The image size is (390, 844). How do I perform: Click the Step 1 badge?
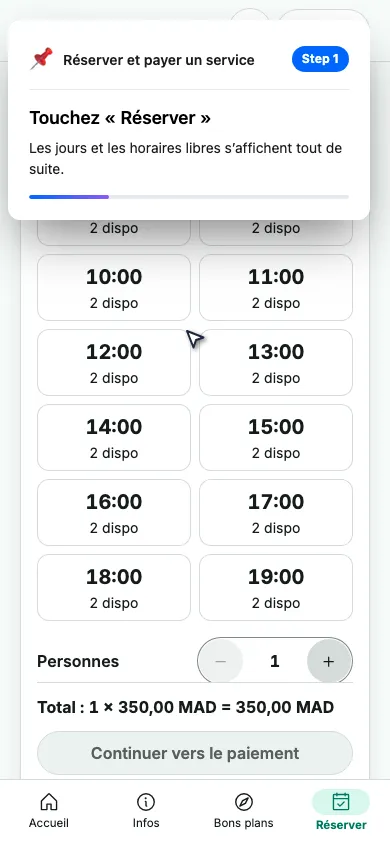[x=321, y=59]
